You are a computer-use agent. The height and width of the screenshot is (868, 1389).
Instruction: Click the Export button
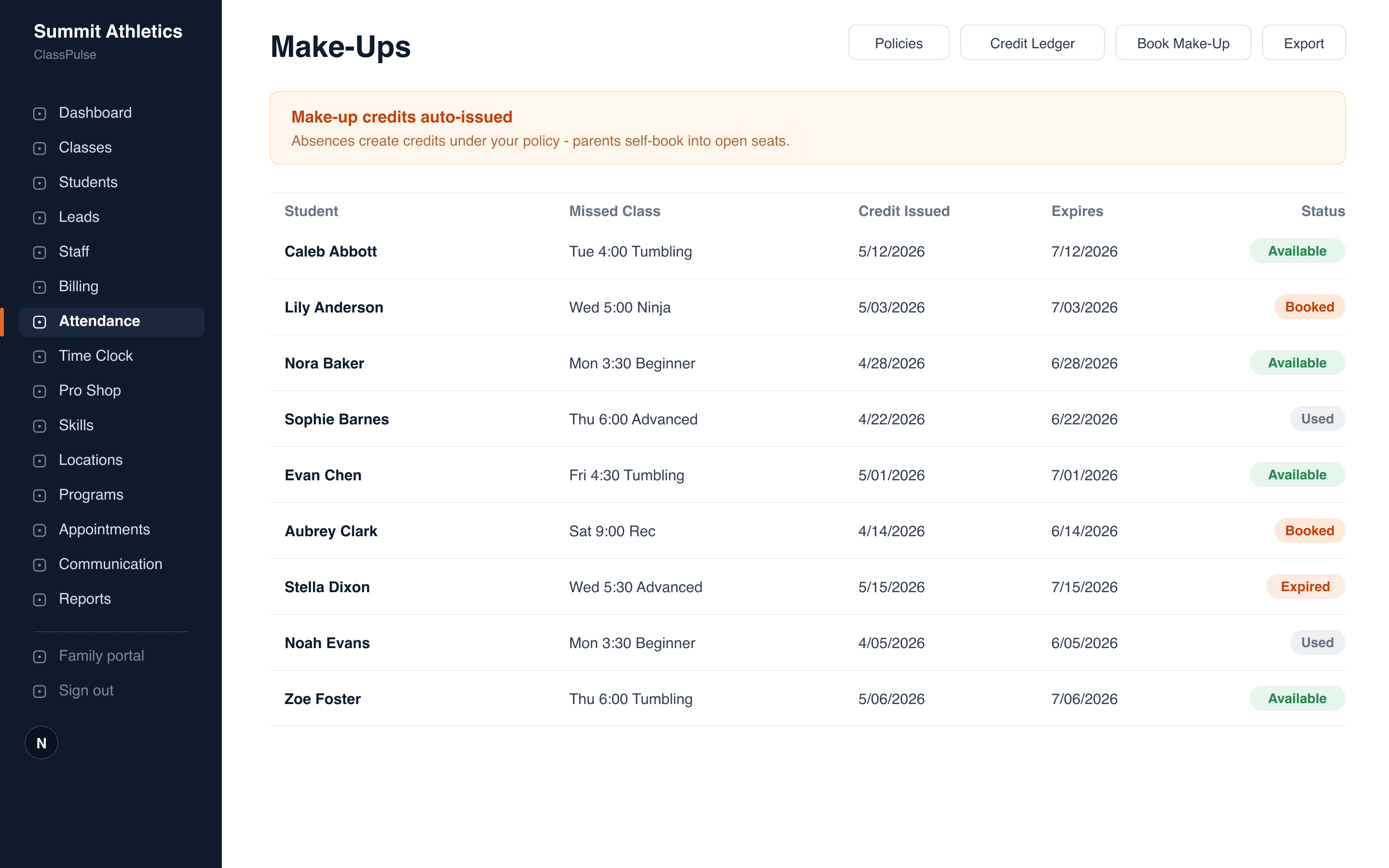point(1304,43)
